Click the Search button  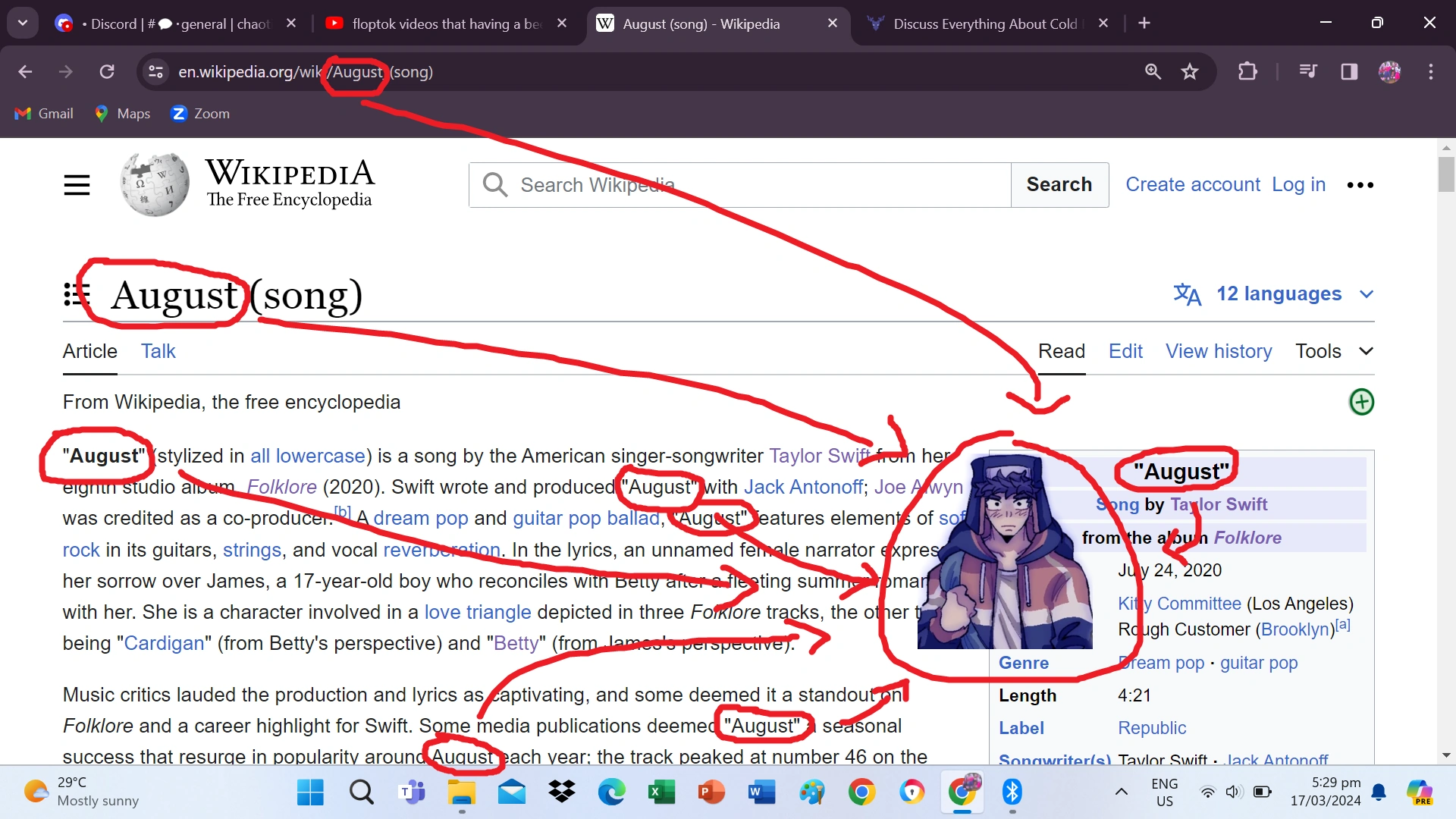coord(1059,184)
